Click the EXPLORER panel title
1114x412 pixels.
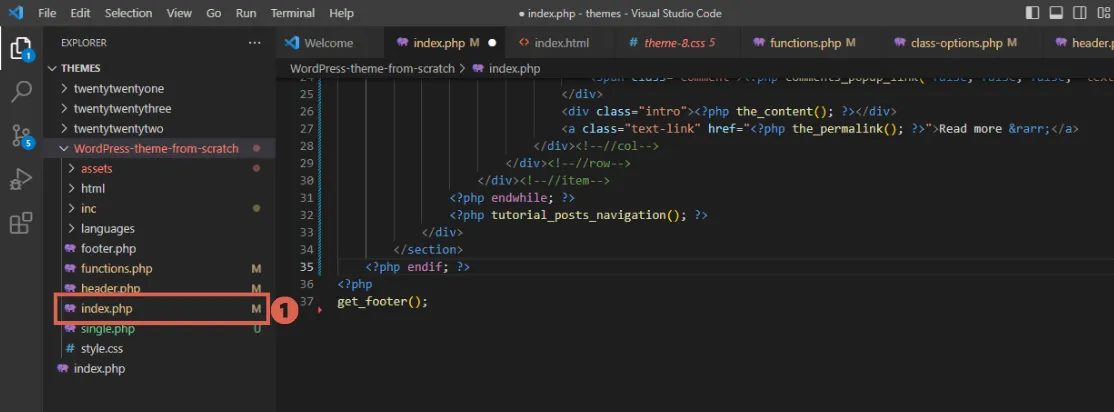click(x=84, y=43)
